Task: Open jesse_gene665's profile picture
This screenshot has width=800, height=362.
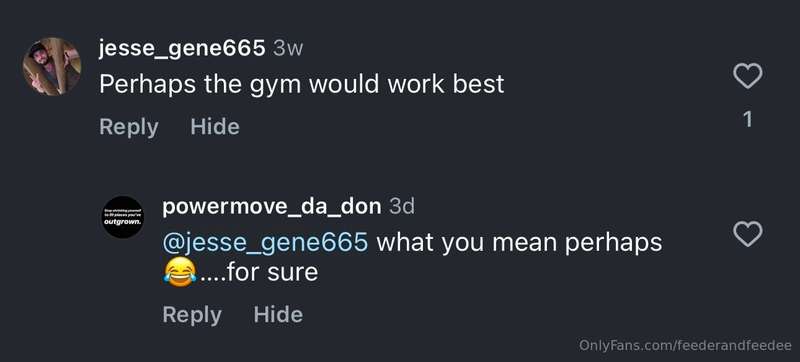Action: tap(52, 66)
